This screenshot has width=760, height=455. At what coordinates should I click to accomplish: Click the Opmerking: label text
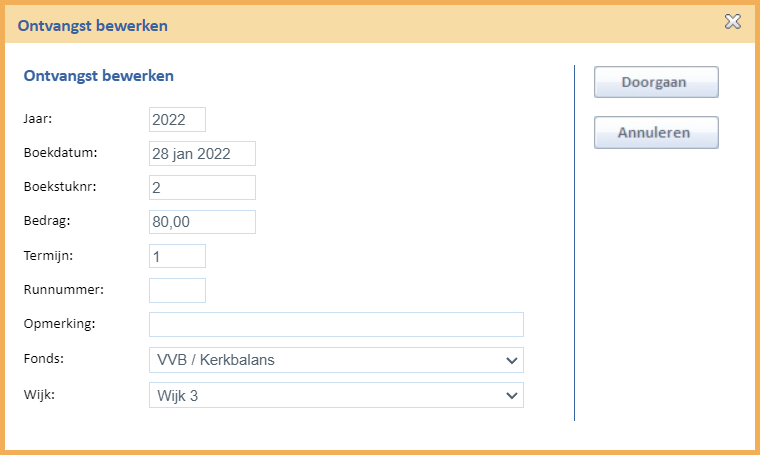(x=60, y=324)
